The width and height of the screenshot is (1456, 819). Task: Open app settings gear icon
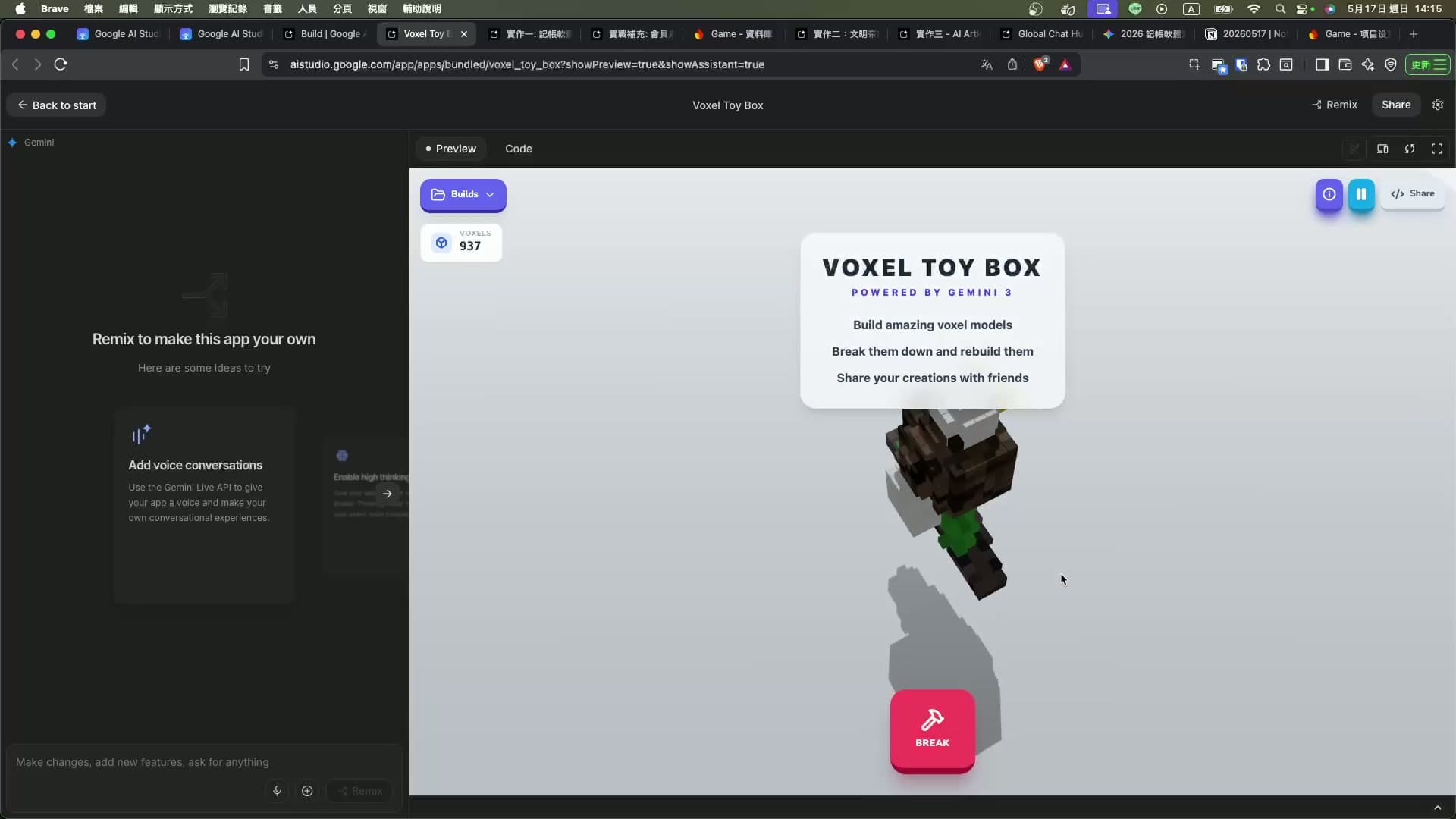coord(1438,105)
